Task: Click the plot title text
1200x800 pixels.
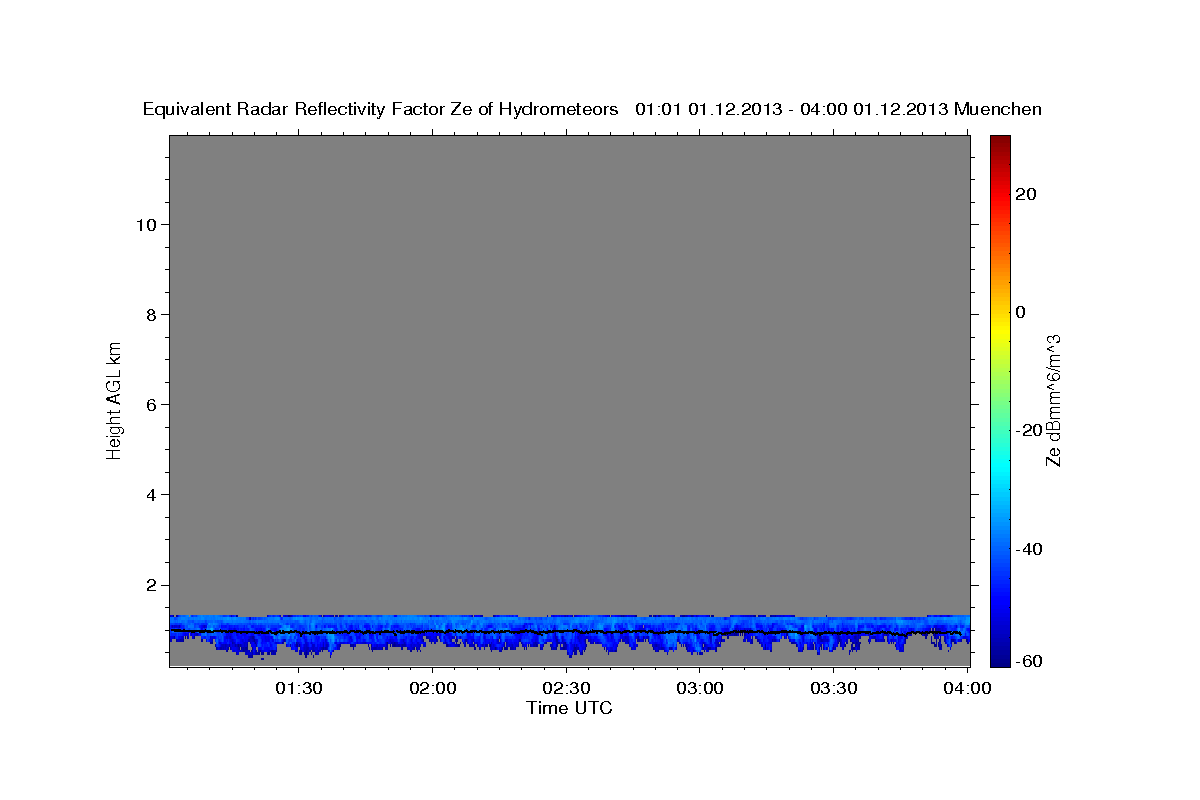Action: coord(593,109)
